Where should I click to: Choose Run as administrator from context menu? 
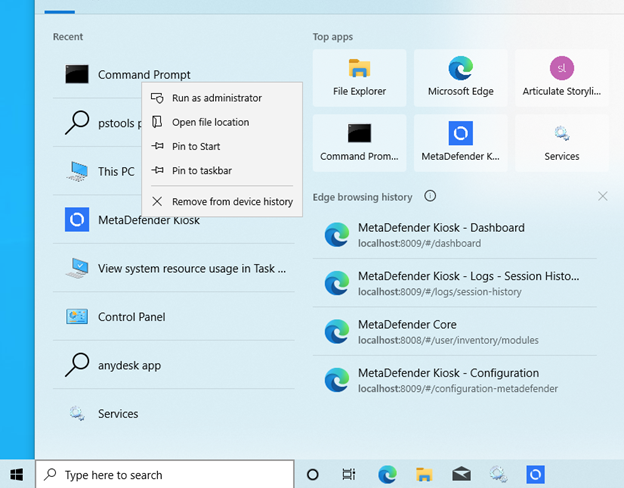tap(222, 98)
